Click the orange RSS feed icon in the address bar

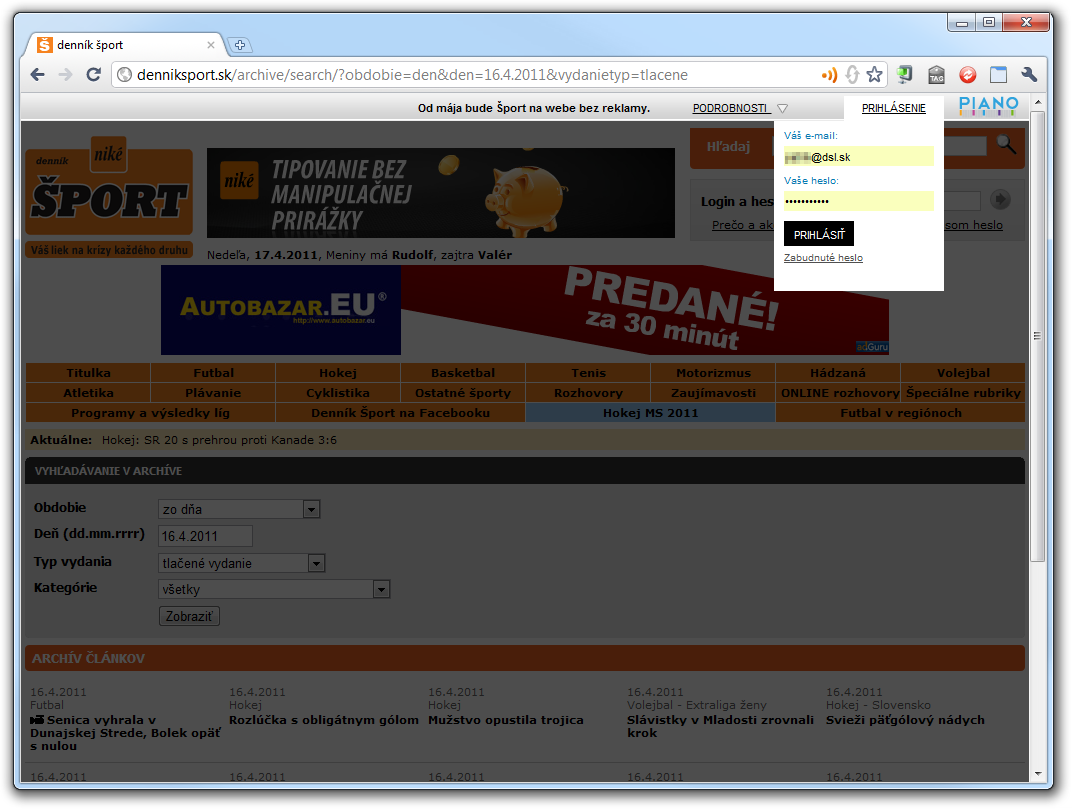coord(828,75)
